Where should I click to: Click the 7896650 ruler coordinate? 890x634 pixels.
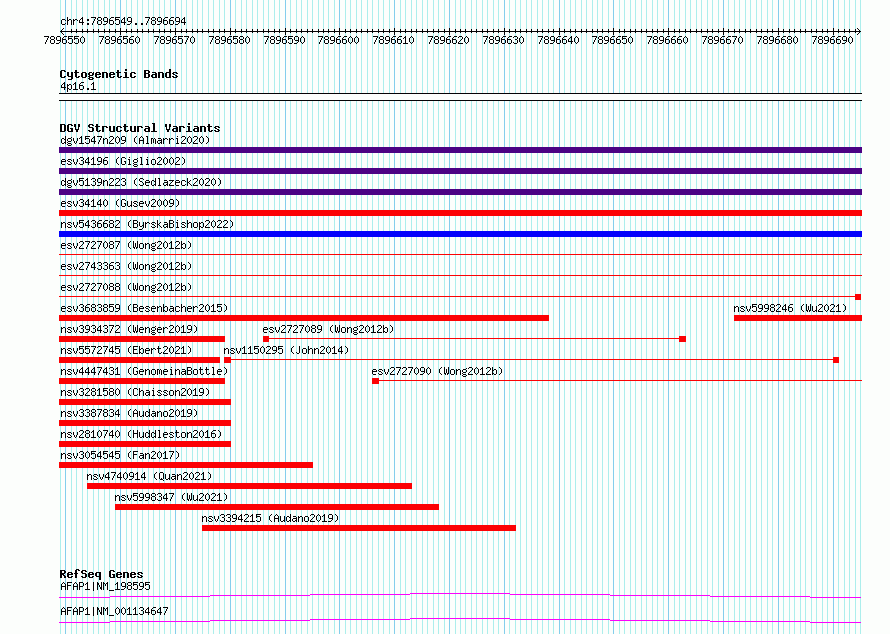[612, 40]
